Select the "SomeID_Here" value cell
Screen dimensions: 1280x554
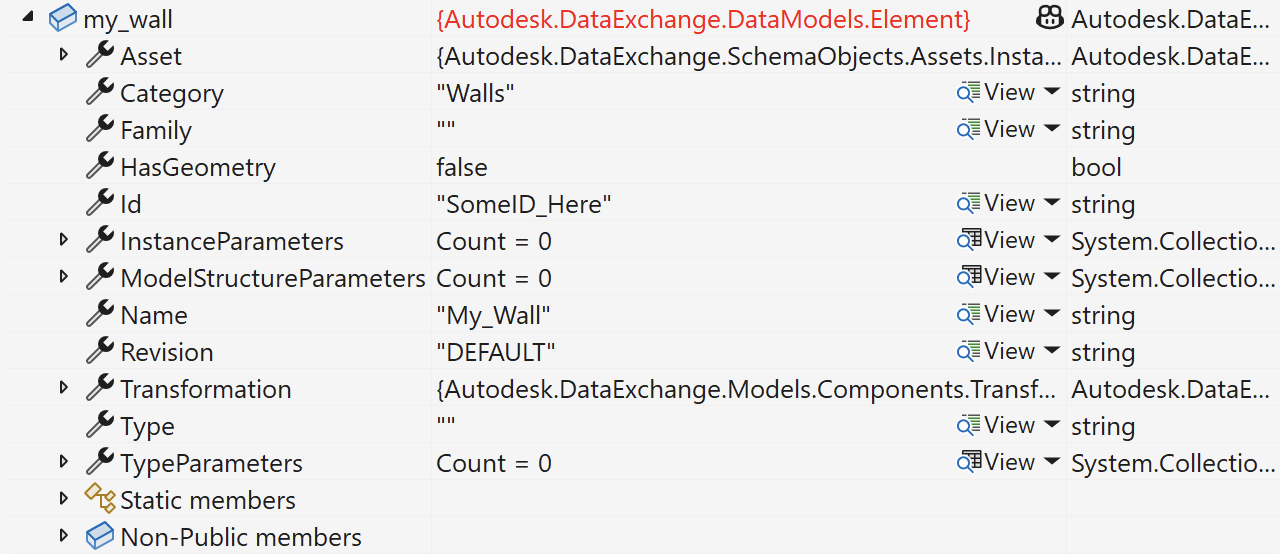coord(524,204)
